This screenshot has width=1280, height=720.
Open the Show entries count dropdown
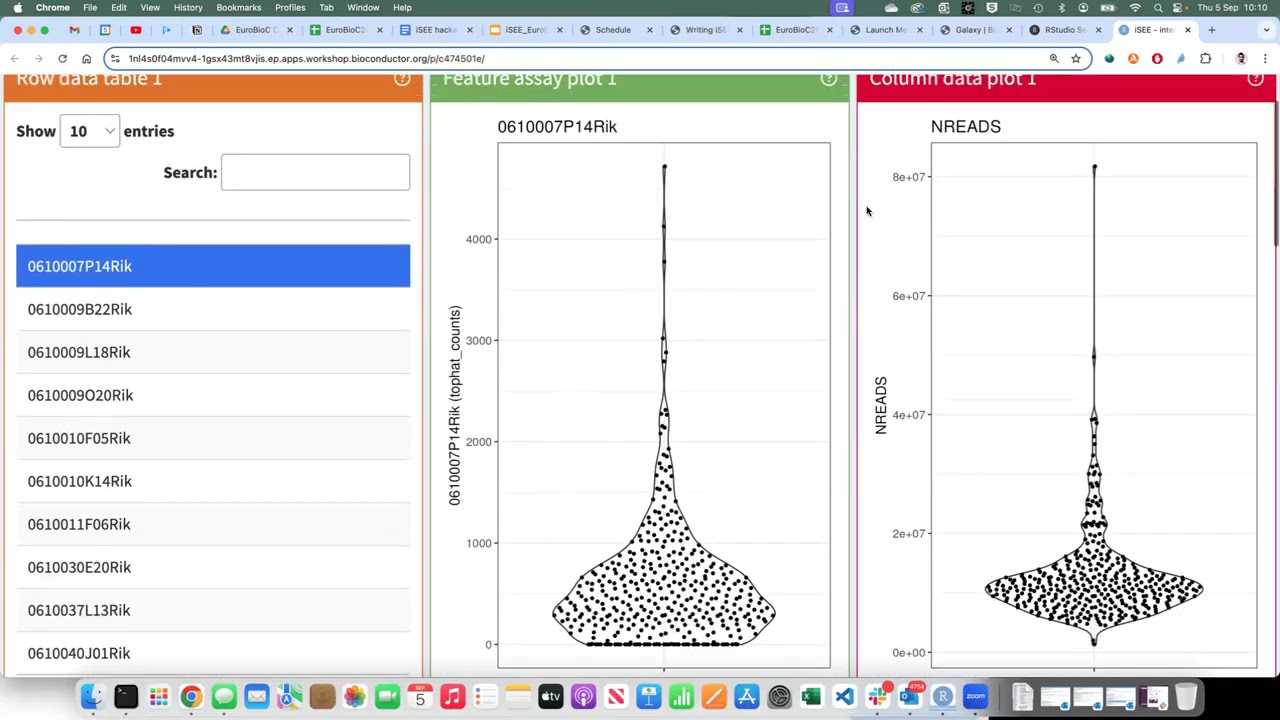pos(90,131)
